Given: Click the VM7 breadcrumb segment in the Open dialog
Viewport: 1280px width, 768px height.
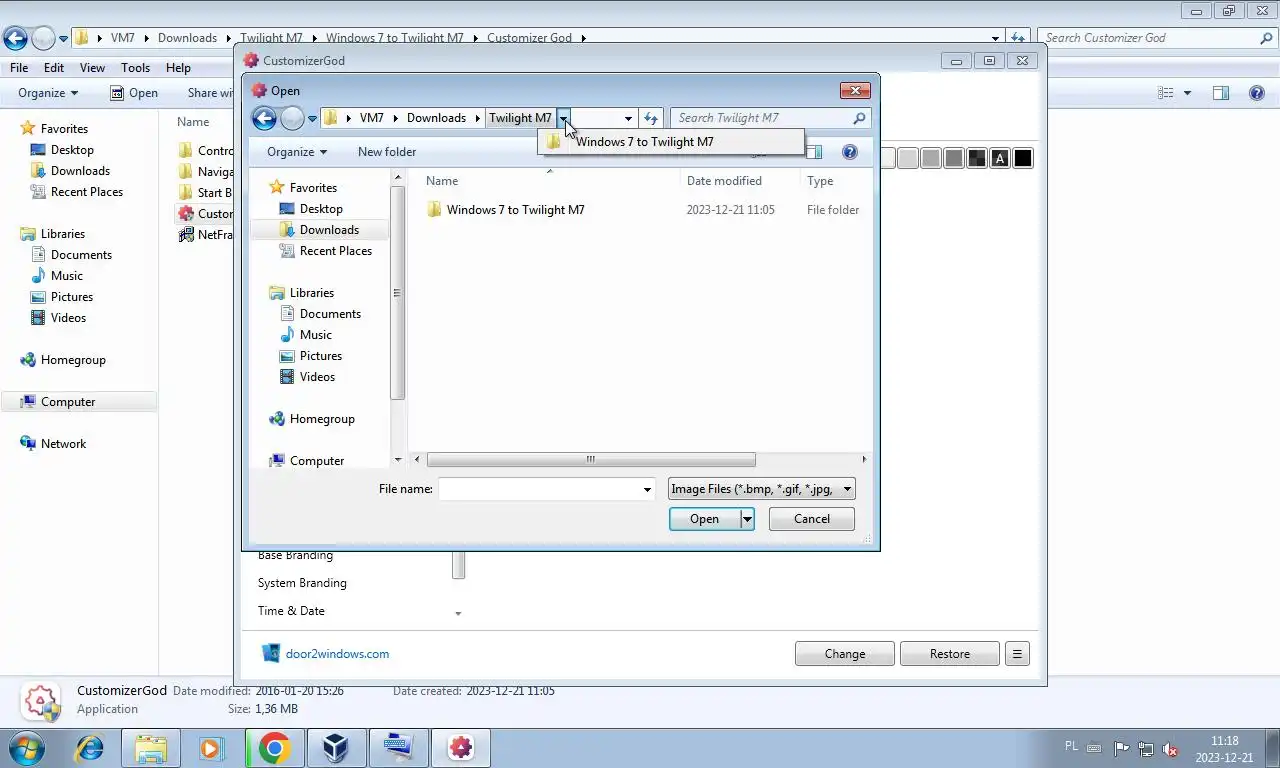Looking at the screenshot, I should click(372, 118).
